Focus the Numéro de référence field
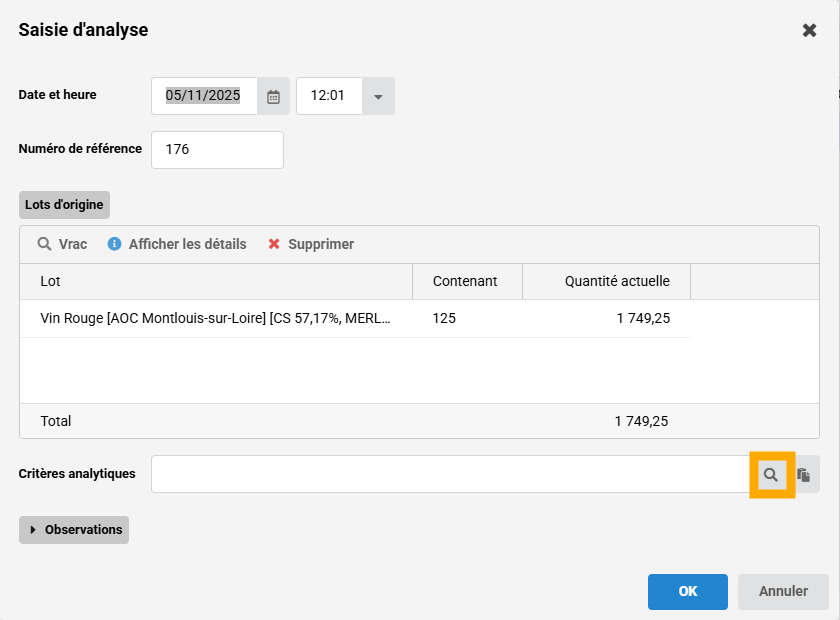This screenshot has width=840, height=620. coord(217,150)
